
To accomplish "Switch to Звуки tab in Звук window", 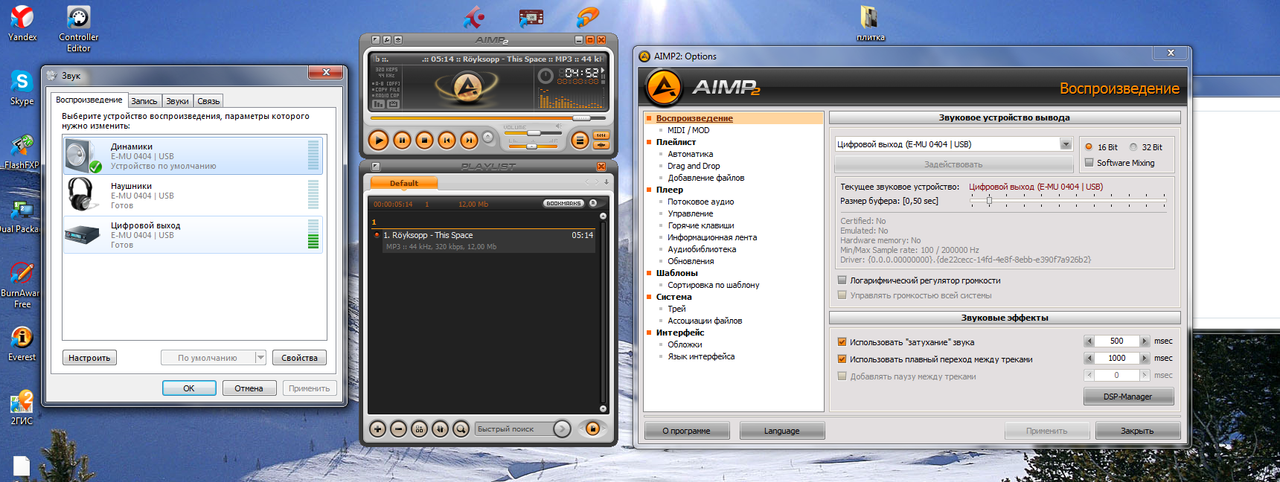I will 177,101.
